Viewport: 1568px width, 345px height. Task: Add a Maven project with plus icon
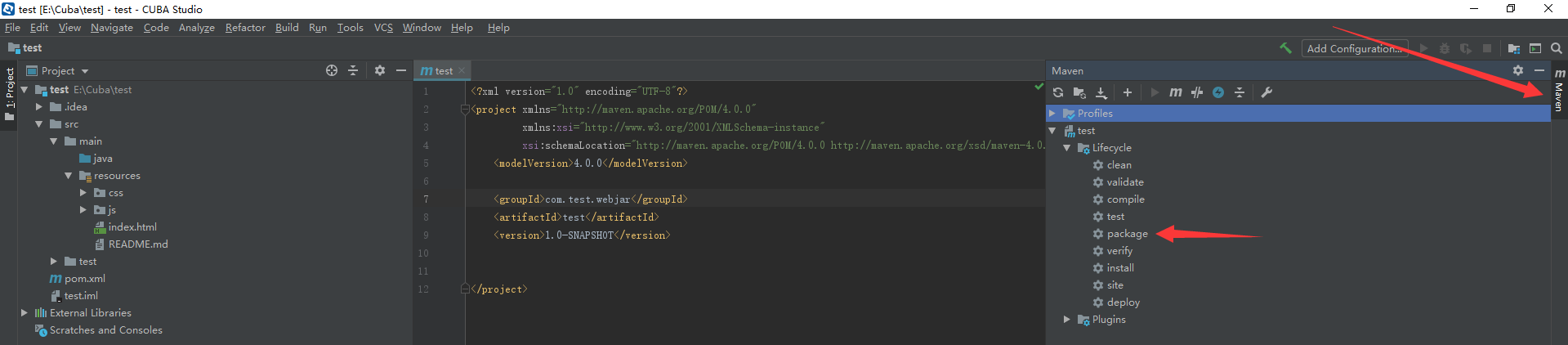point(1128,92)
